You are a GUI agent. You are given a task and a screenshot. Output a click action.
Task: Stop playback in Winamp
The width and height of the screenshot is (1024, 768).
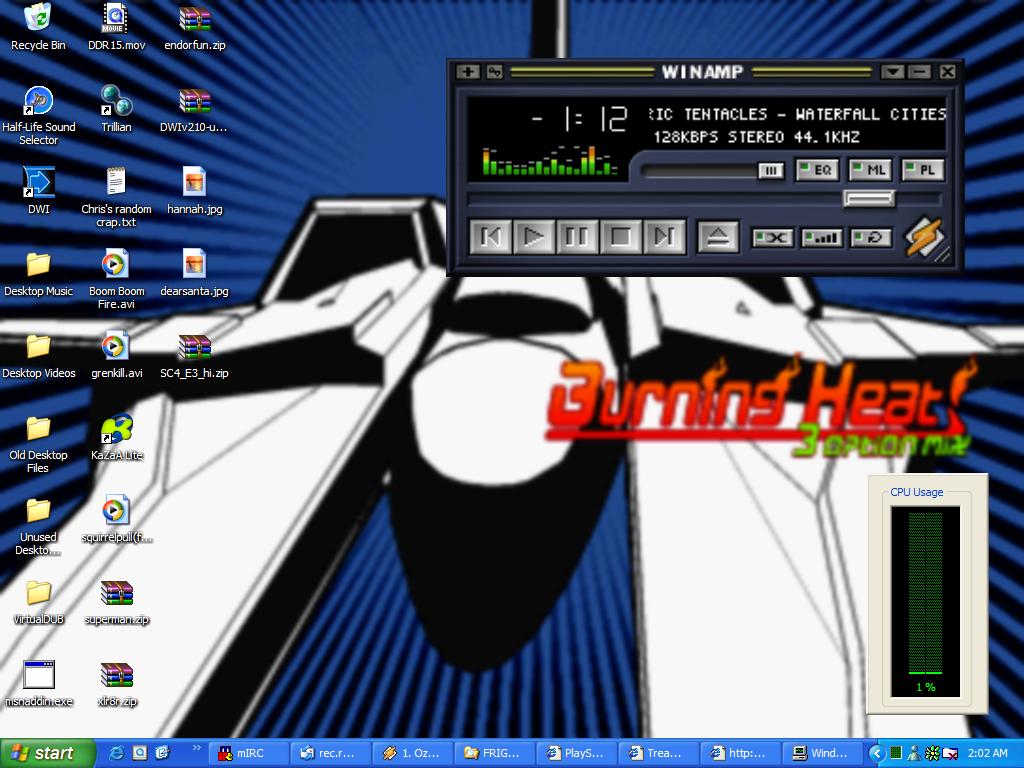(x=620, y=236)
